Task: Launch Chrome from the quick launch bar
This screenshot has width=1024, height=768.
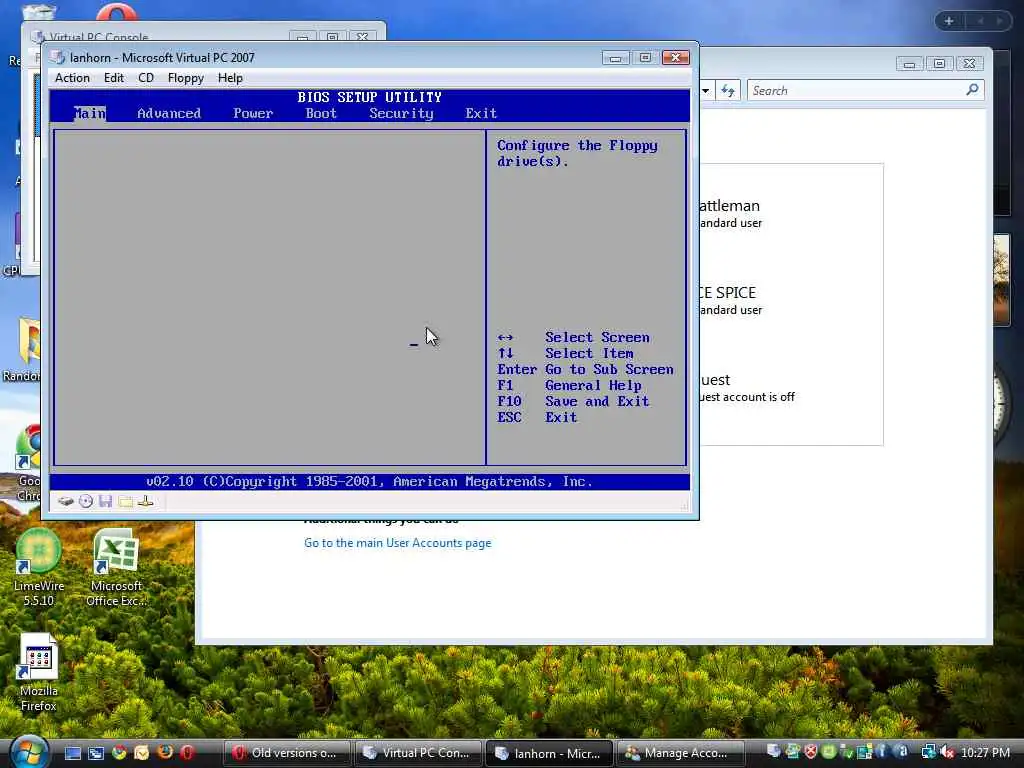Action: coord(119,753)
